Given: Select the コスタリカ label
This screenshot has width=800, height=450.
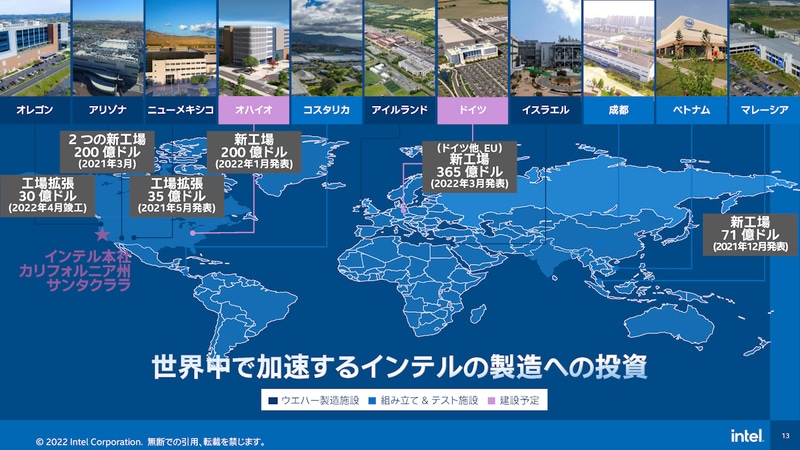Looking at the screenshot, I should click(x=327, y=110).
